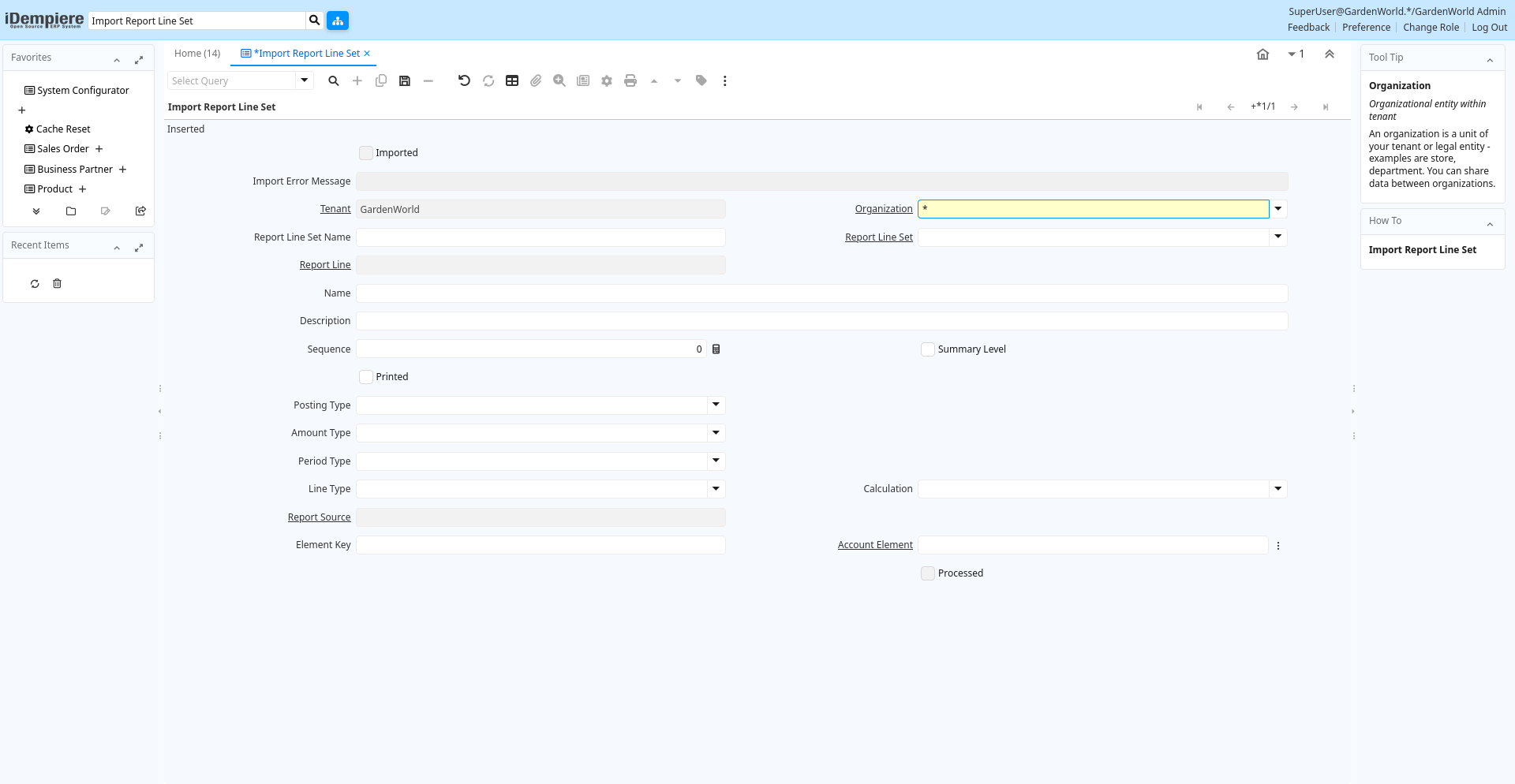Click the Print icon in toolbar
Screen dimensions: 1515x784
pos(630,80)
